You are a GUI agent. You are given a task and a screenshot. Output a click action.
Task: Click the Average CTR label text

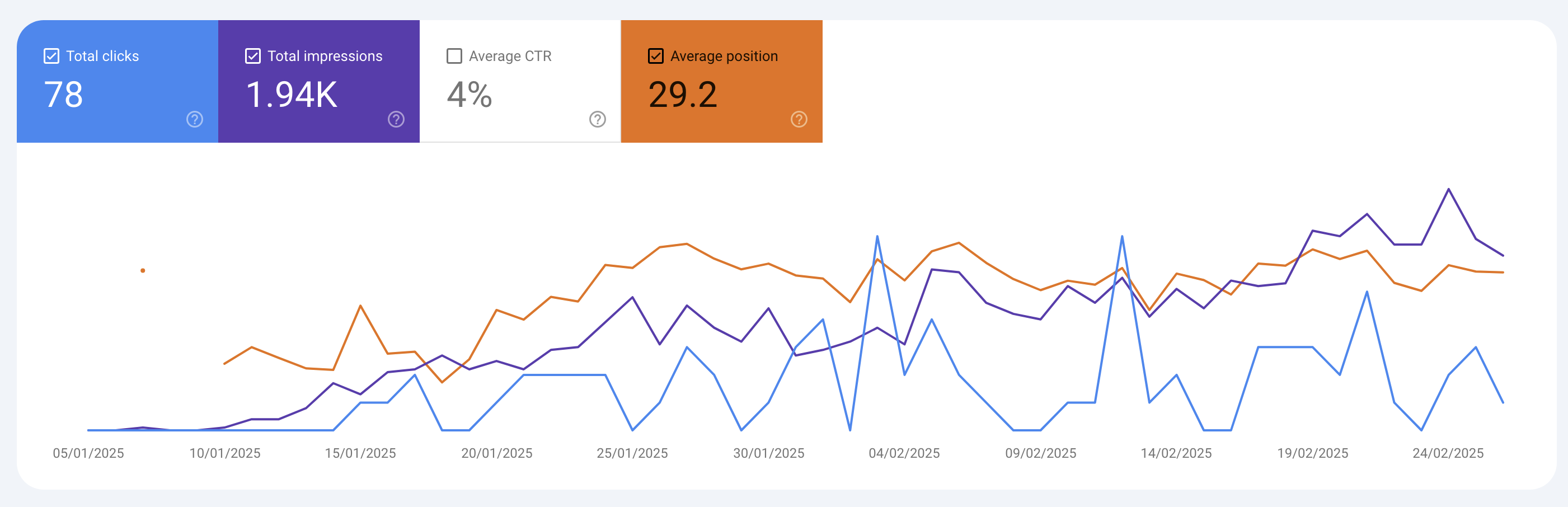coord(509,56)
